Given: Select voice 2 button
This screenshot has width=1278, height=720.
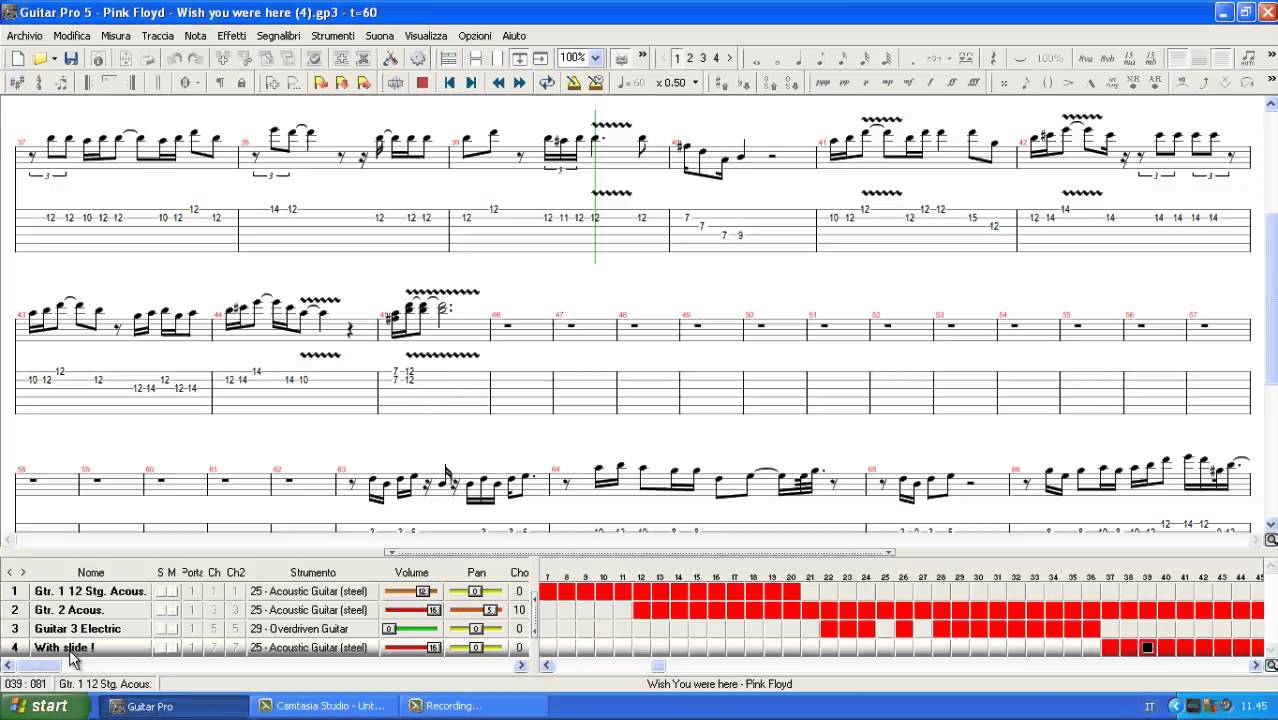Looking at the screenshot, I should (690, 58).
